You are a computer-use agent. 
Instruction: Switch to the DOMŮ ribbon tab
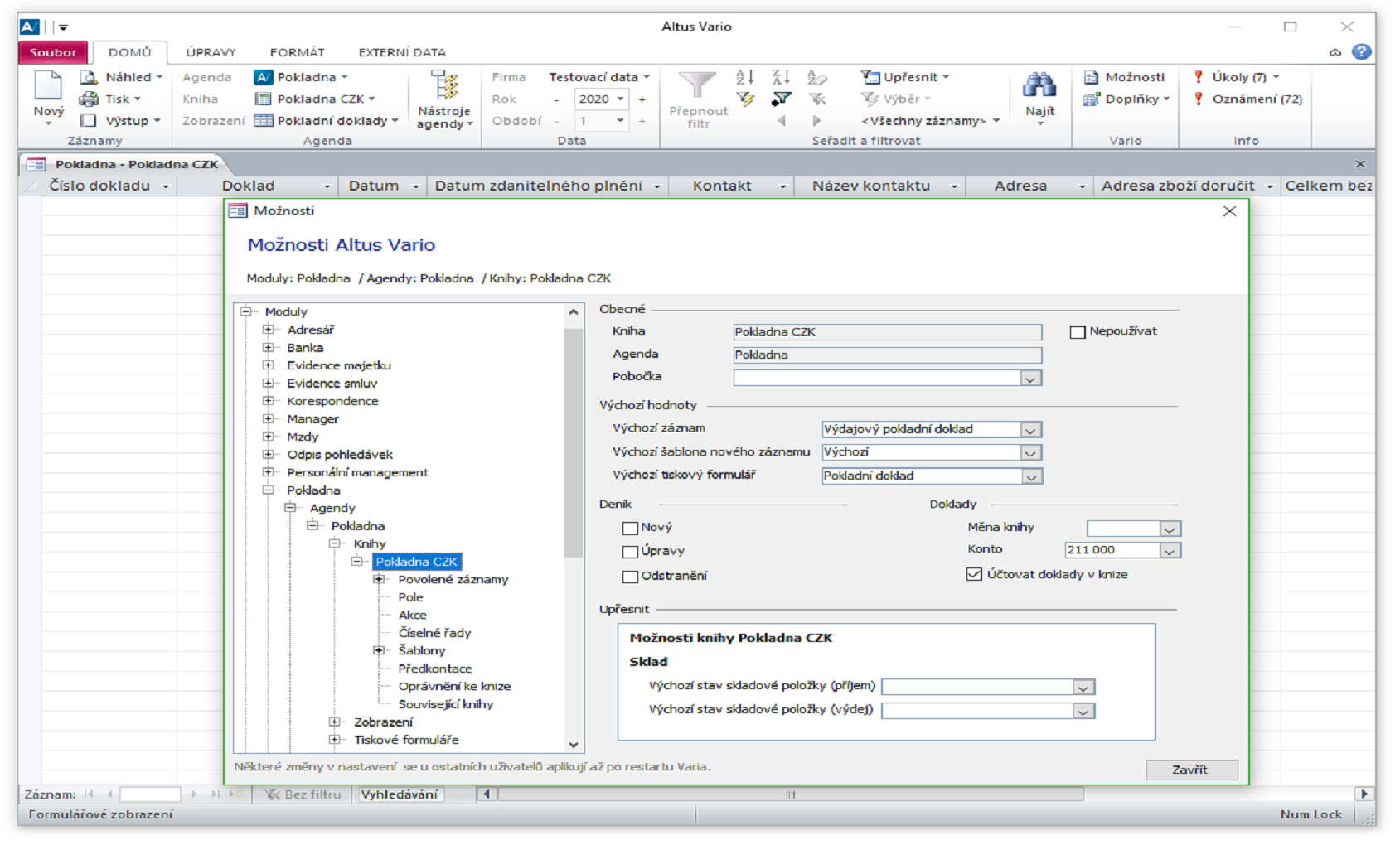tap(130, 52)
